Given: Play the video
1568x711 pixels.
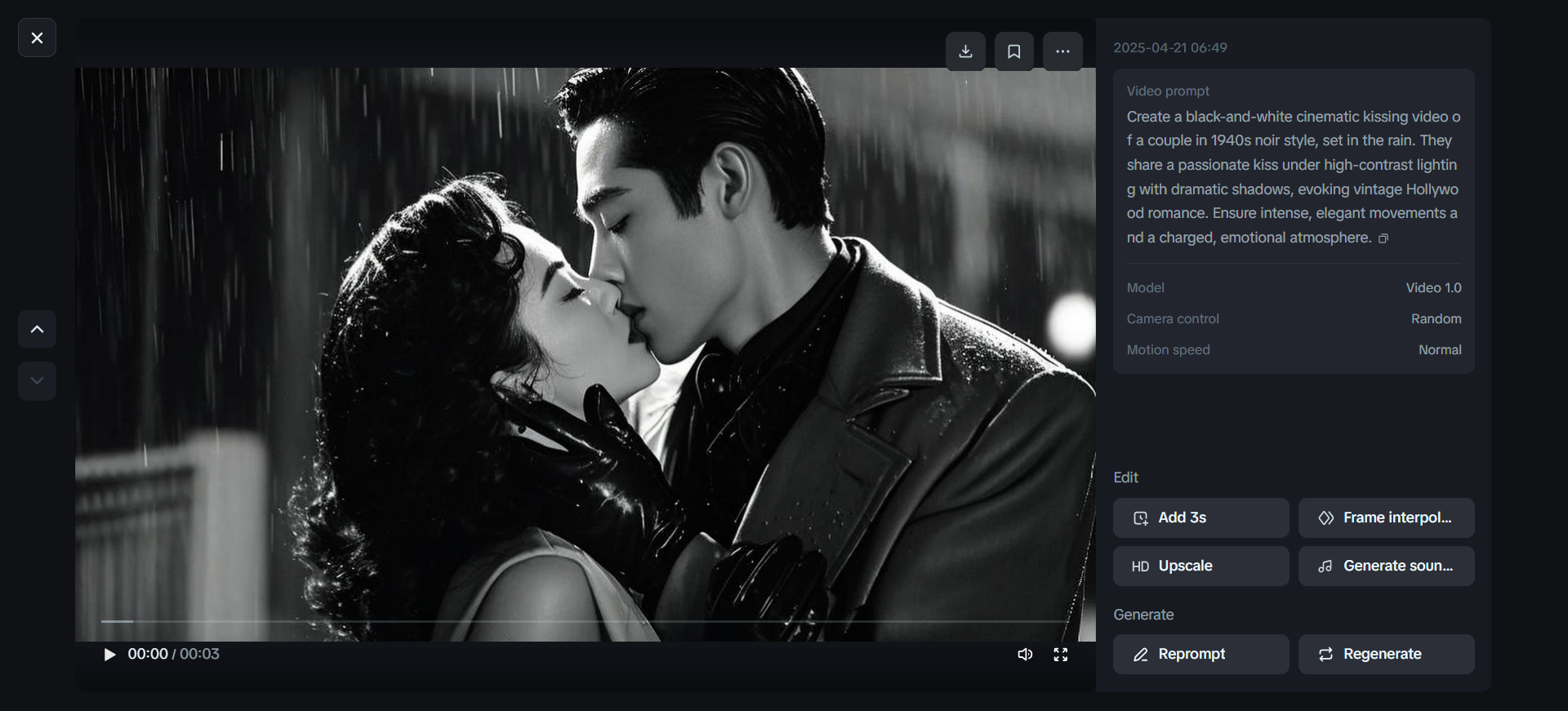Looking at the screenshot, I should pyautogui.click(x=109, y=655).
